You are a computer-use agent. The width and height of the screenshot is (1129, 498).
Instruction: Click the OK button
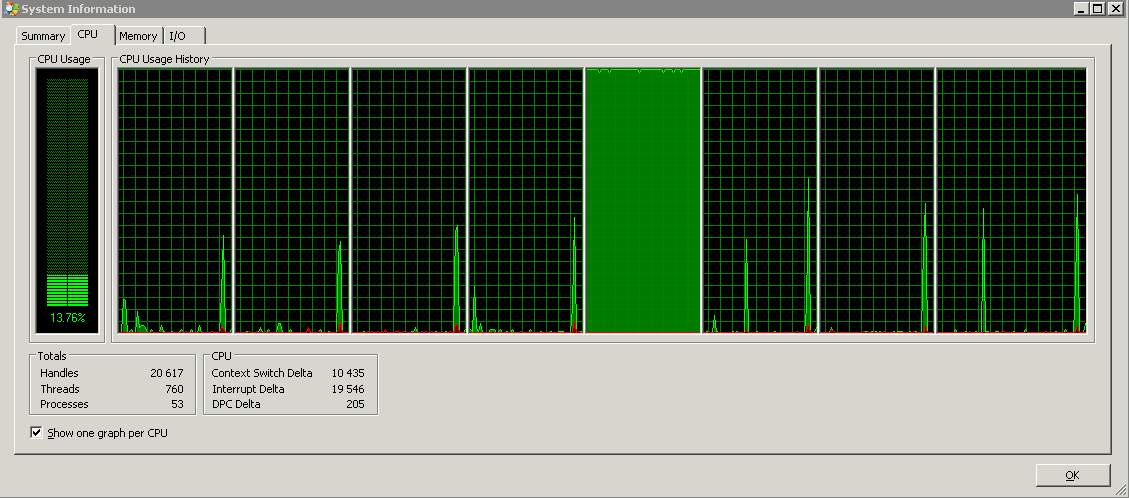pos(1072,475)
